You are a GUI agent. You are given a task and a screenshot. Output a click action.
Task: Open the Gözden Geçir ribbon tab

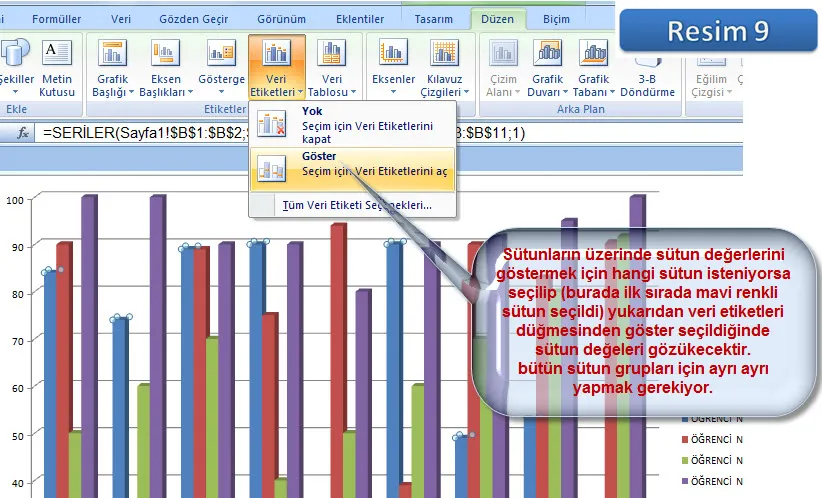[x=194, y=18]
